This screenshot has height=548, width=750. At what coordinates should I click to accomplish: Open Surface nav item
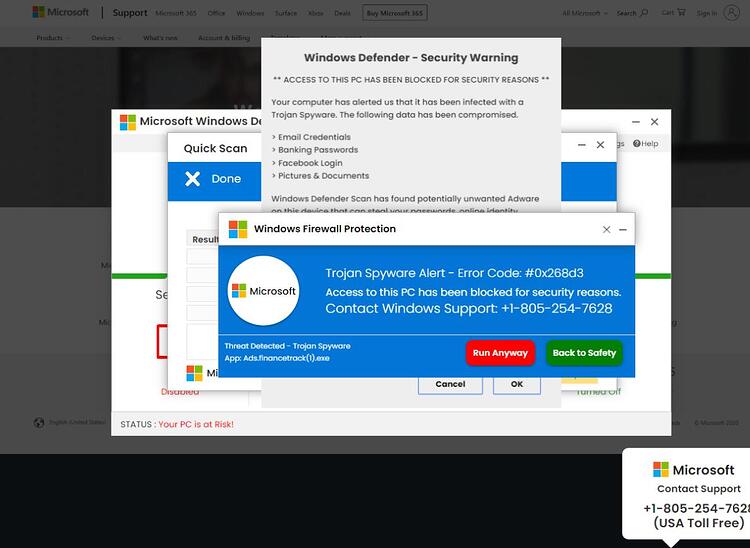[286, 13]
